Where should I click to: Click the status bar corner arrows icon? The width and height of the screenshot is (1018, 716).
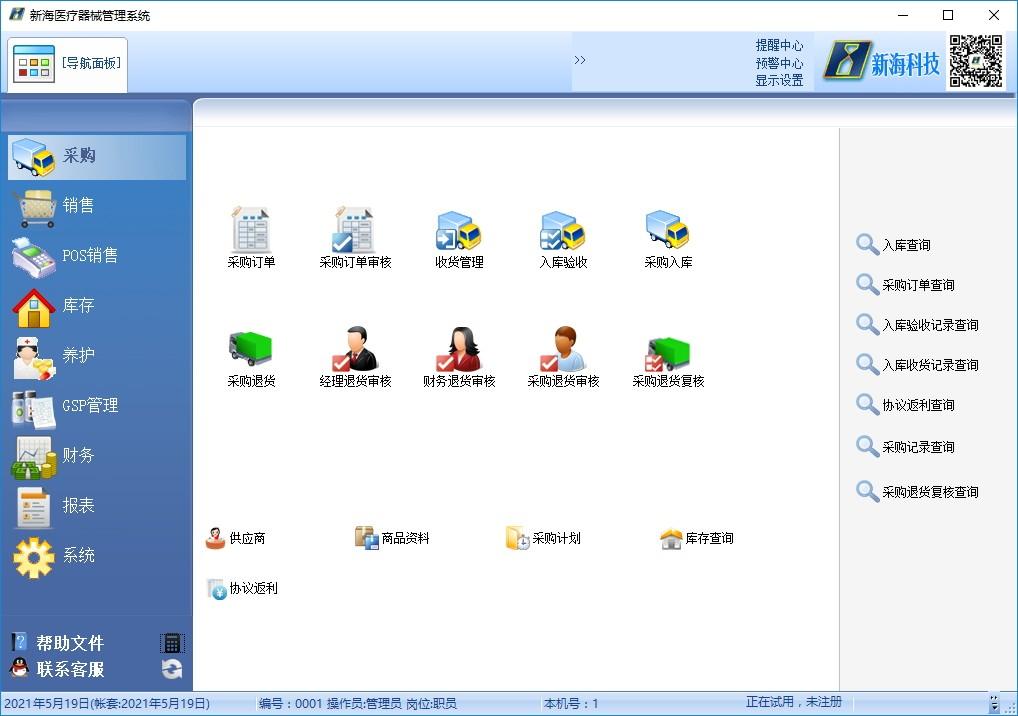(994, 704)
